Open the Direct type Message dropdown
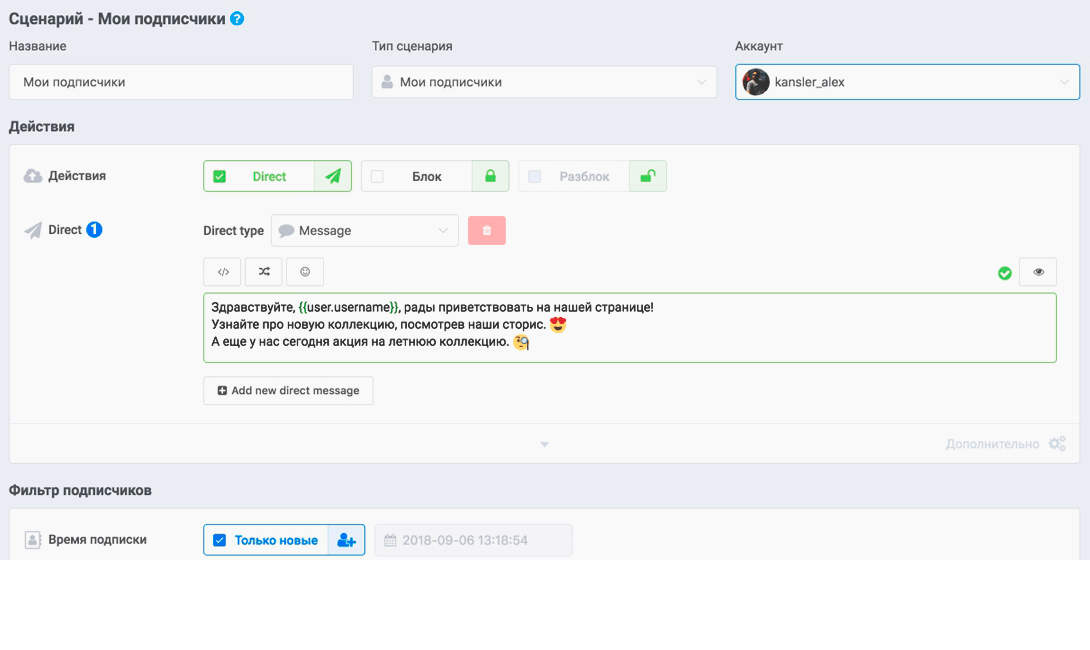Viewport: 1090px width, 650px height. coord(365,231)
